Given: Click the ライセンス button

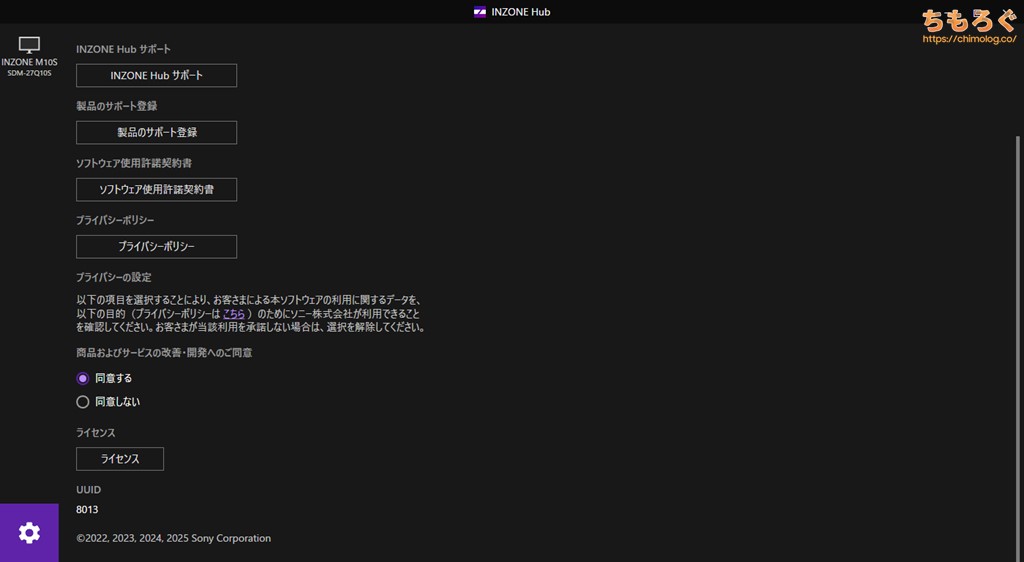Looking at the screenshot, I should [120, 459].
